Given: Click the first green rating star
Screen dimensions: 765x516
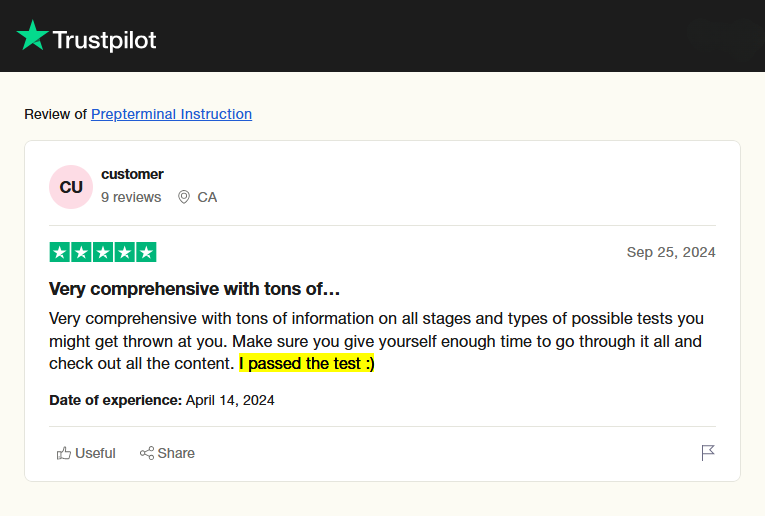Looking at the screenshot, I should tap(59, 252).
